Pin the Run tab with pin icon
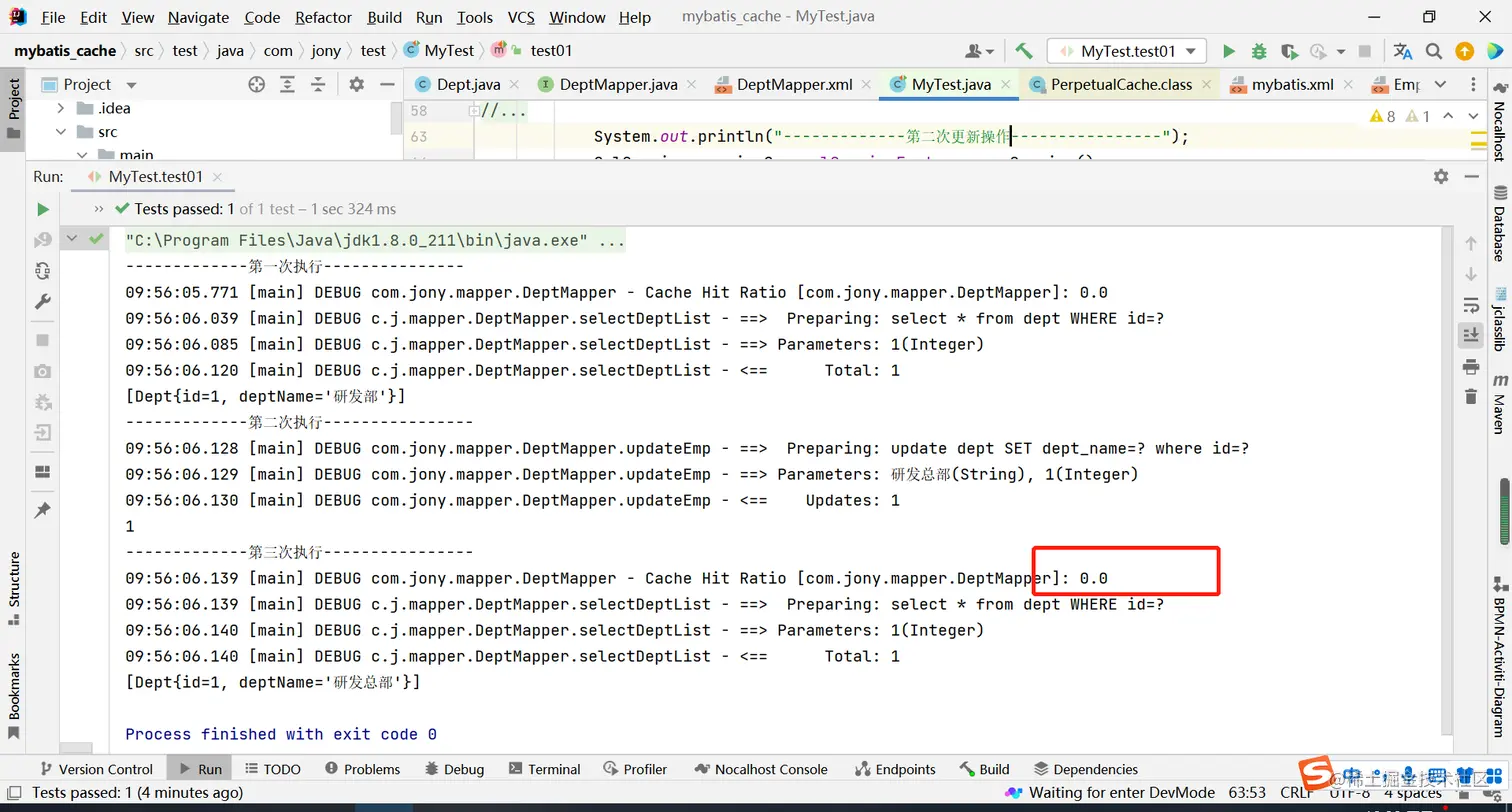 pyautogui.click(x=42, y=510)
